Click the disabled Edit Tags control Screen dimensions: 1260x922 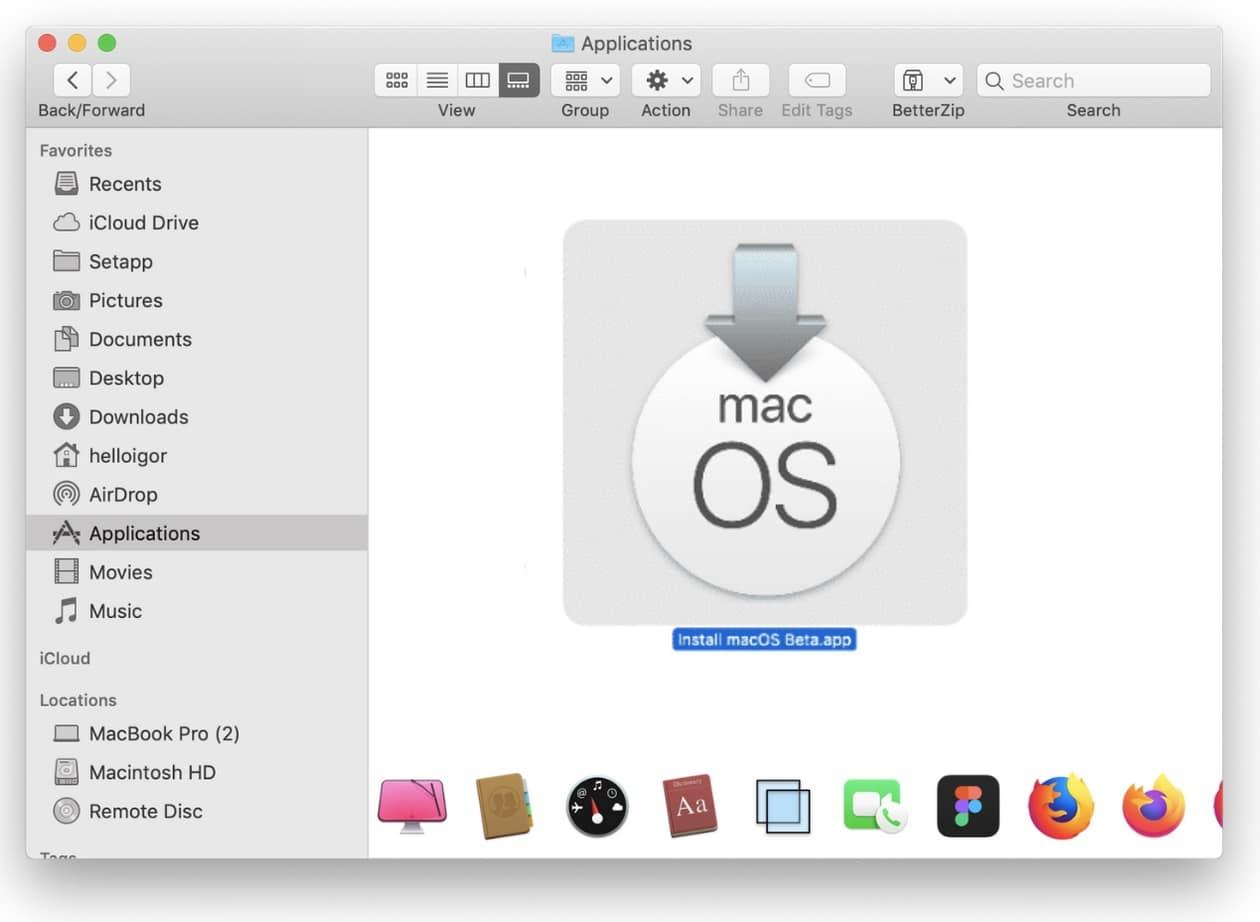(x=816, y=80)
